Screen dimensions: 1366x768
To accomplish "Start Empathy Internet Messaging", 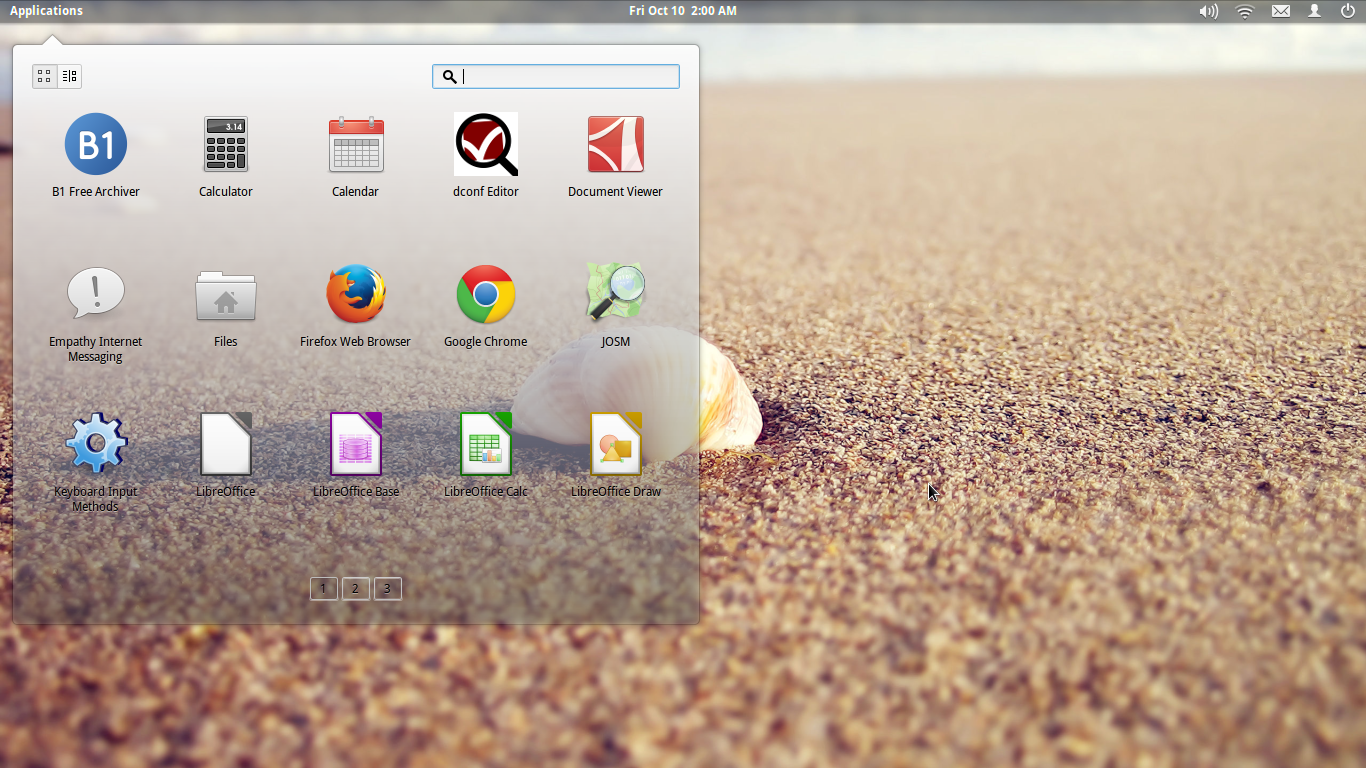I will point(96,293).
